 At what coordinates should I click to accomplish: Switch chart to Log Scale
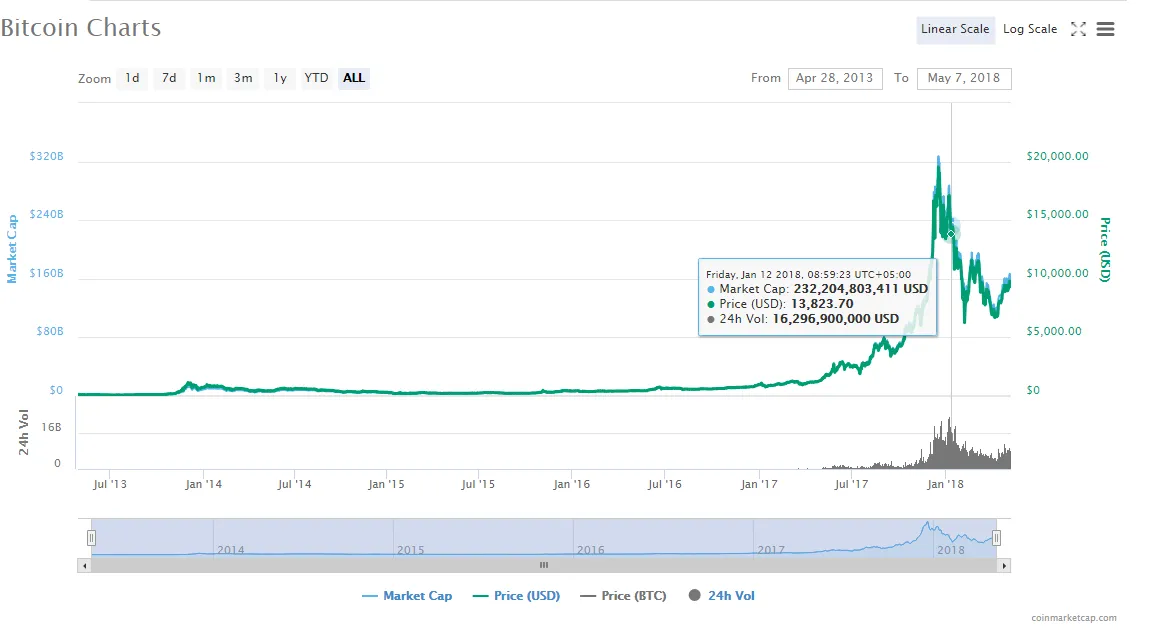(1030, 29)
